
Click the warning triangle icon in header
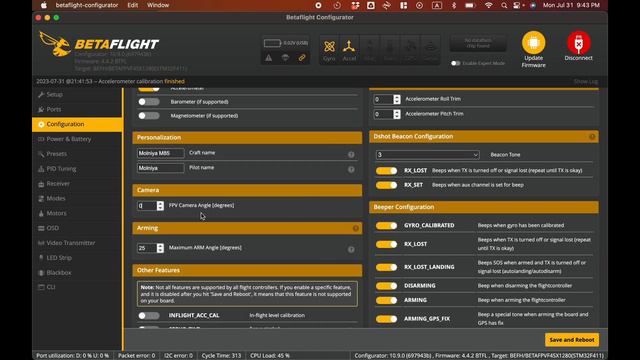269,58
